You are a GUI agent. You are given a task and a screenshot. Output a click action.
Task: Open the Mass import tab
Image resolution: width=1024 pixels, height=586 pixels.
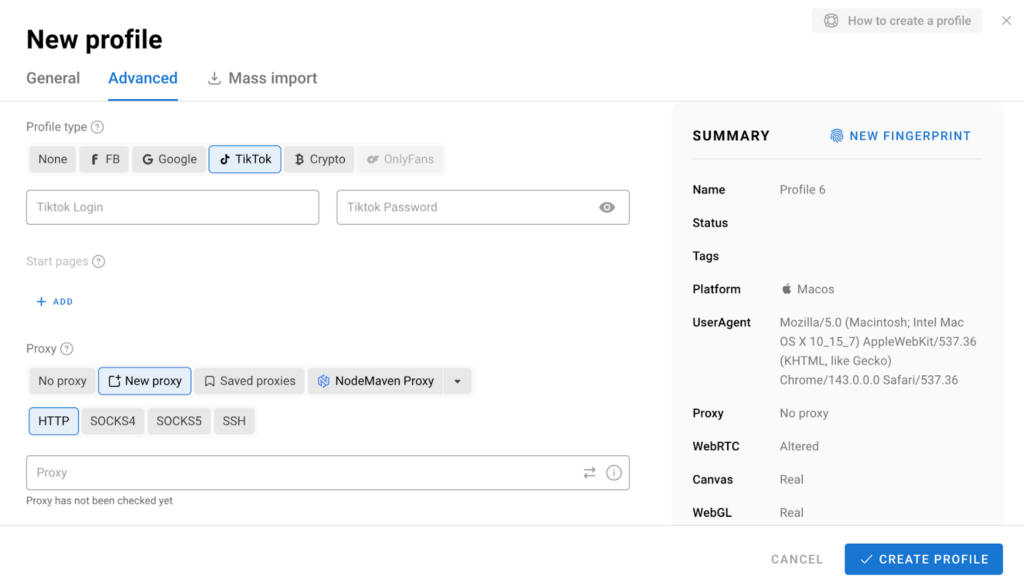click(262, 78)
